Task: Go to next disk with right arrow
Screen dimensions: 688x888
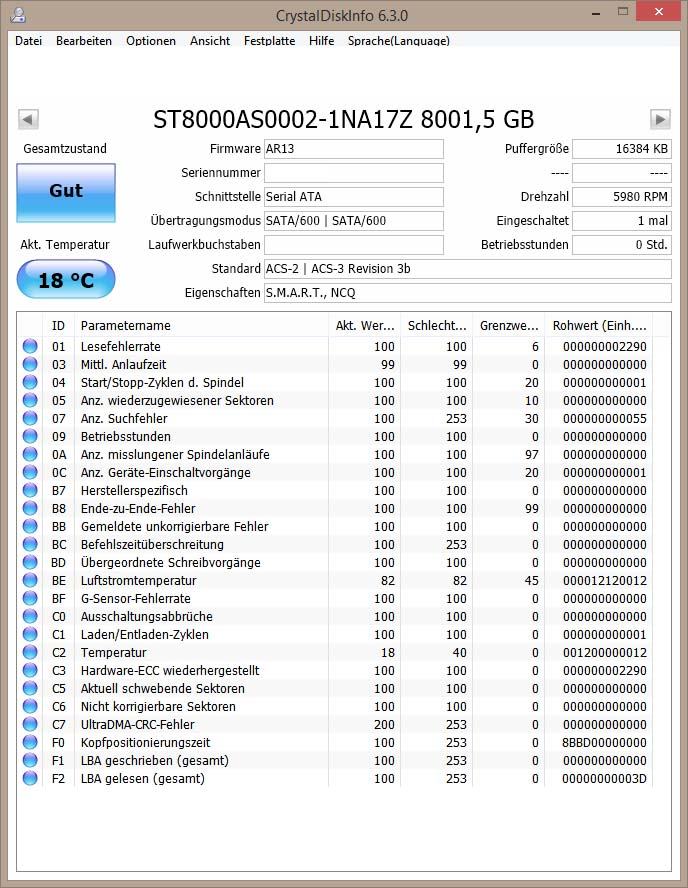Action: click(x=660, y=119)
